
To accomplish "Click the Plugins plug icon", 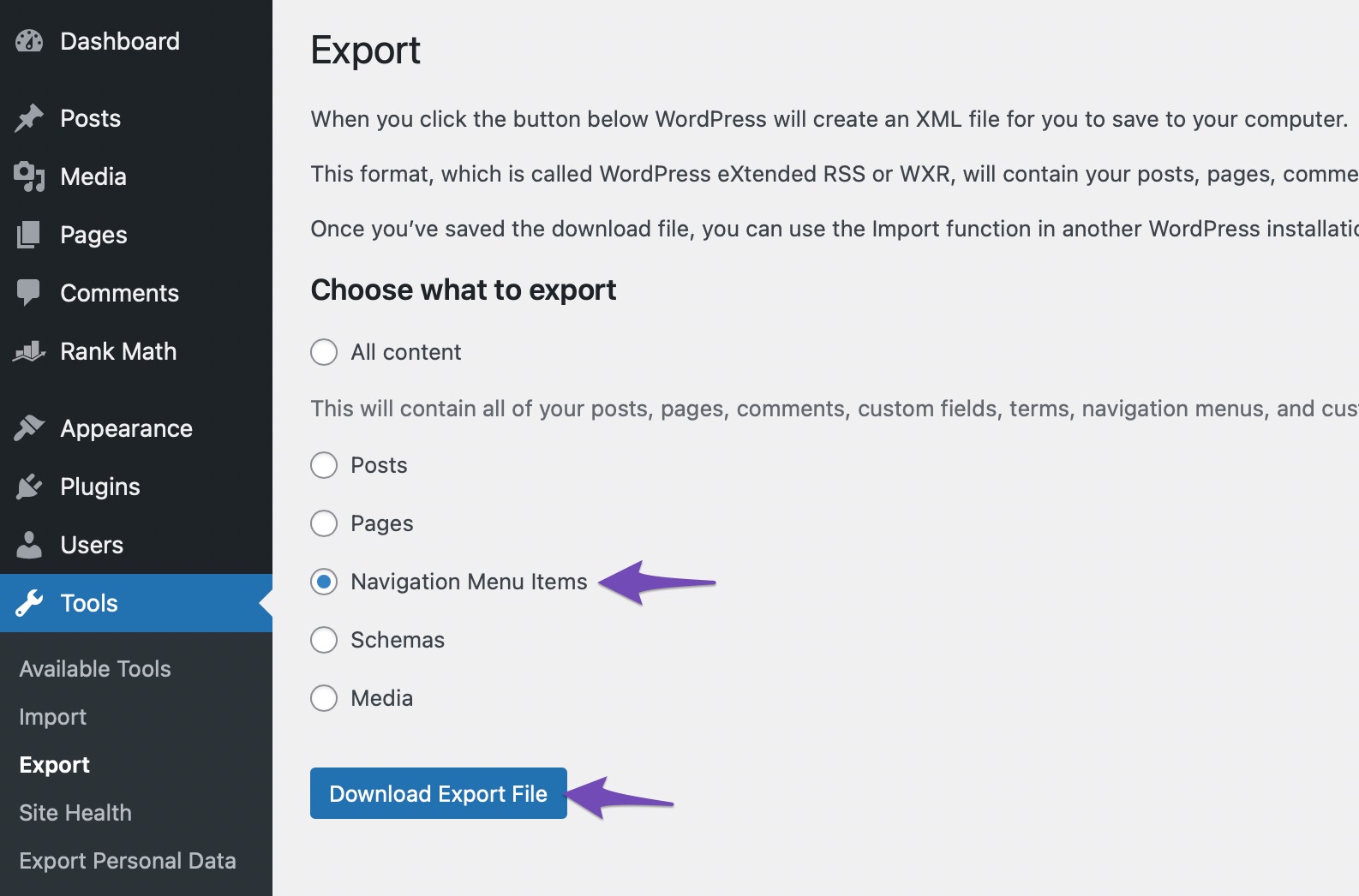I will point(29,487).
